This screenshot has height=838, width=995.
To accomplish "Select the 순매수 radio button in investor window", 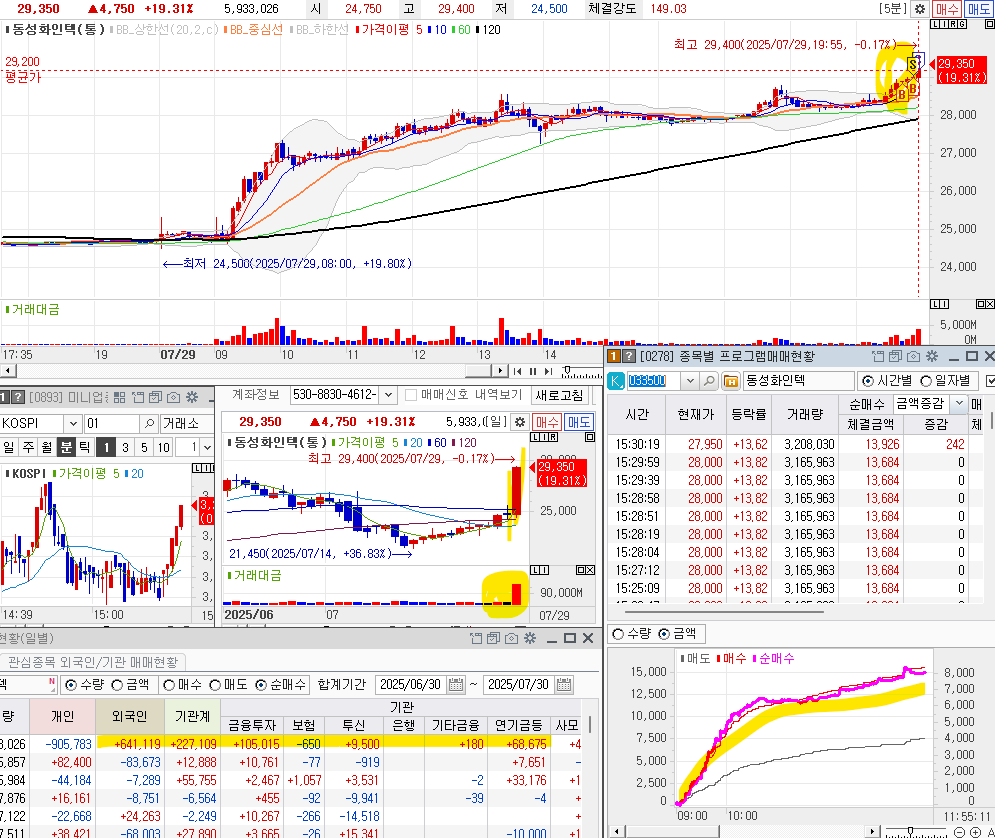I will pos(261,685).
